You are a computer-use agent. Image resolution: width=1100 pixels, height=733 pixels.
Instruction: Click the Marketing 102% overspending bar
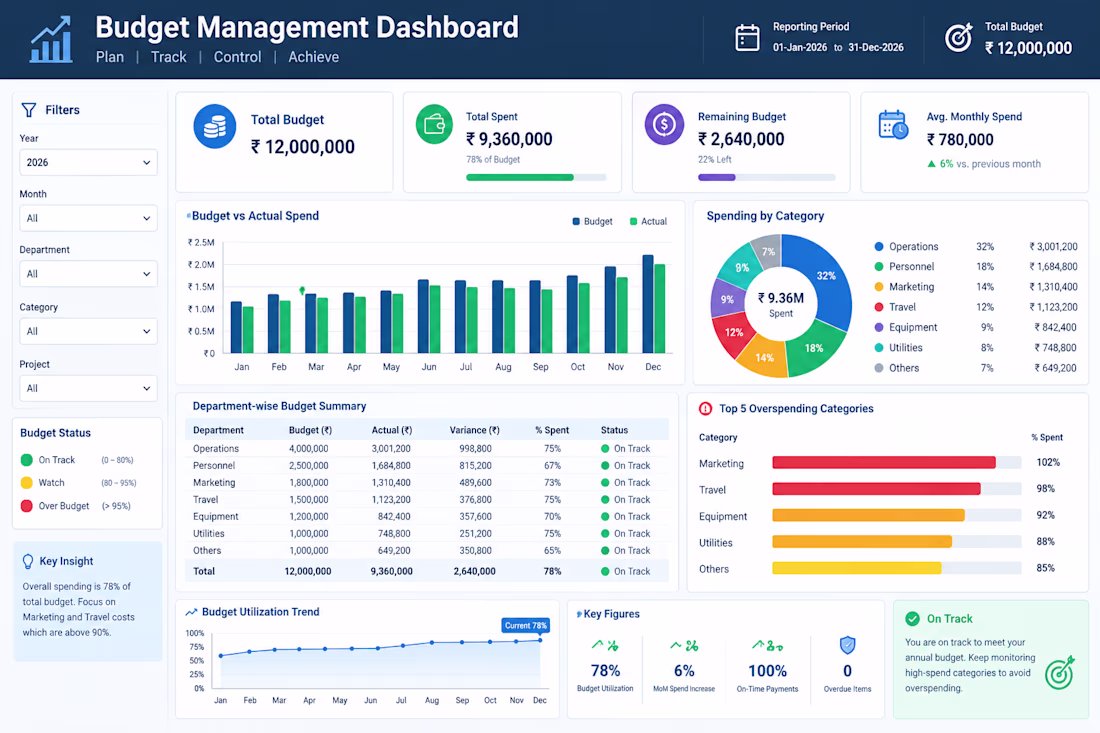pyautogui.click(x=884, y=462)
